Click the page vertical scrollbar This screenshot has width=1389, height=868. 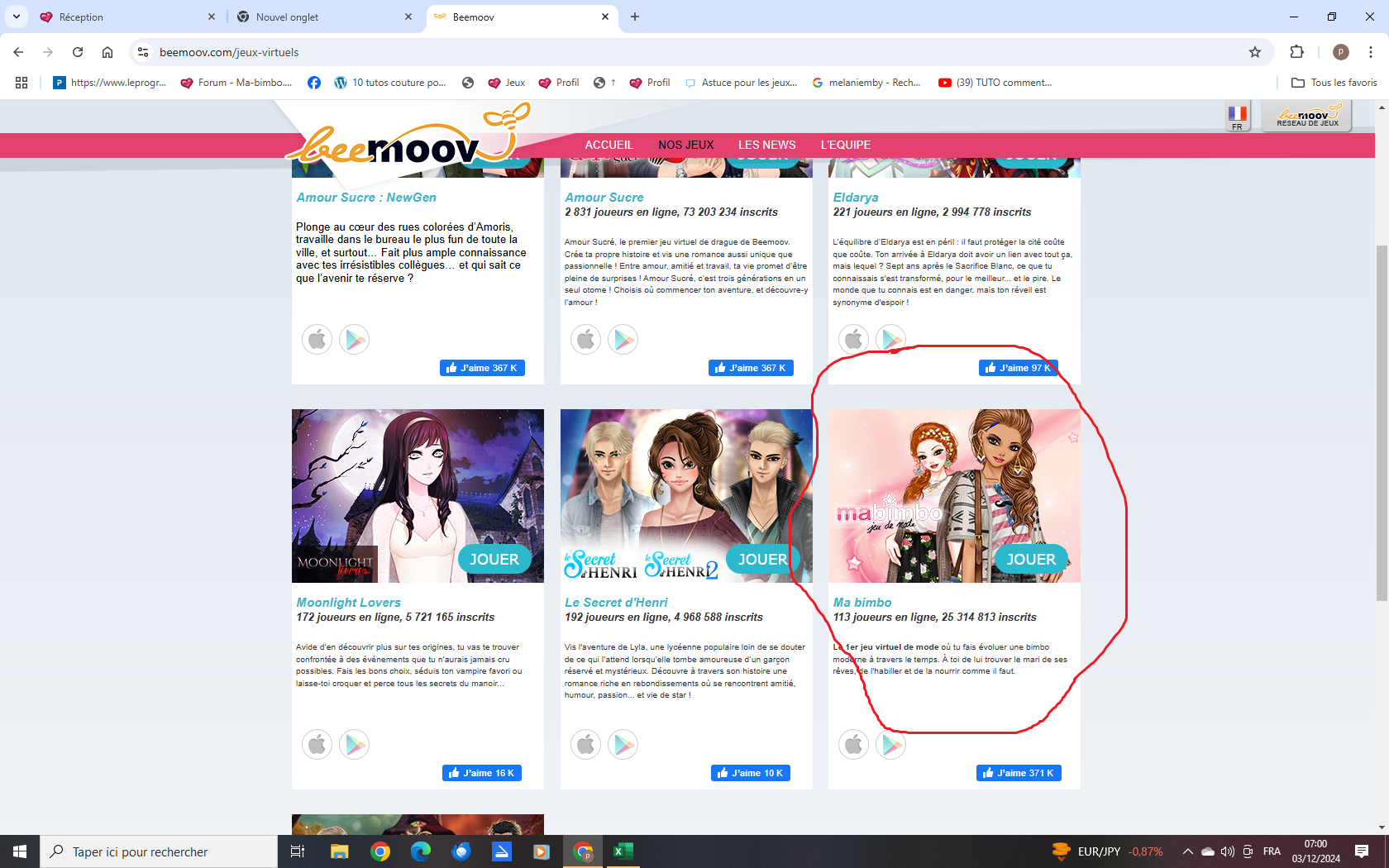pyautogui.click(x=1382, y=422)
